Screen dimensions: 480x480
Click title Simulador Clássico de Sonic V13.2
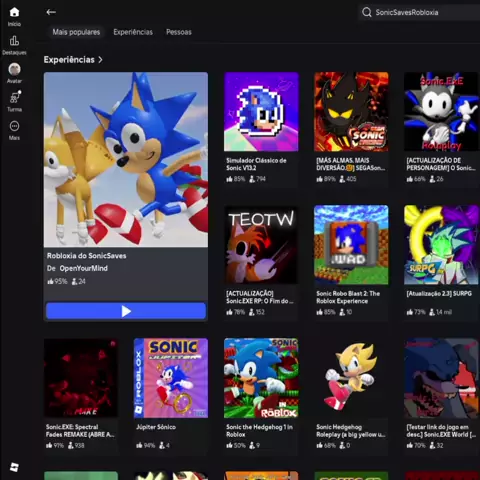point(256,164)
